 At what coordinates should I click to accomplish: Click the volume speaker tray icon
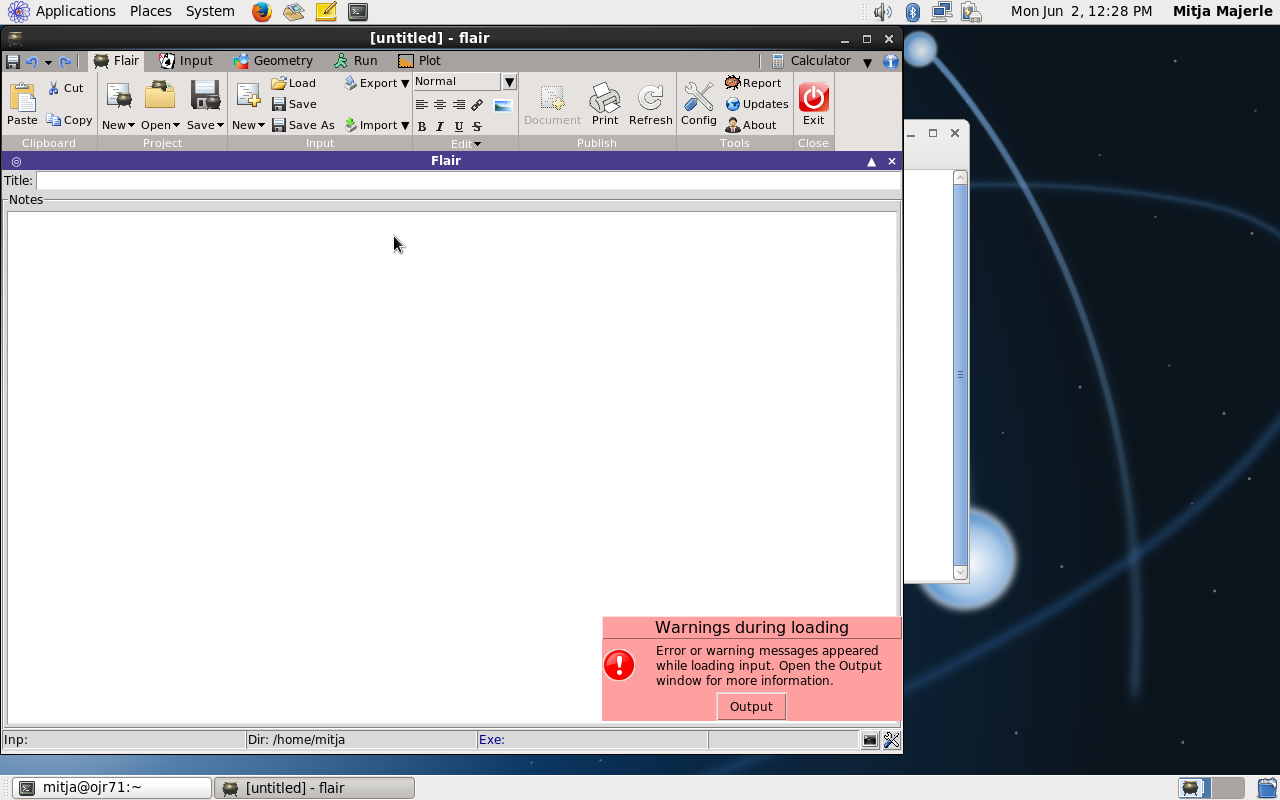pyautogui.click(x=882, y=12)
